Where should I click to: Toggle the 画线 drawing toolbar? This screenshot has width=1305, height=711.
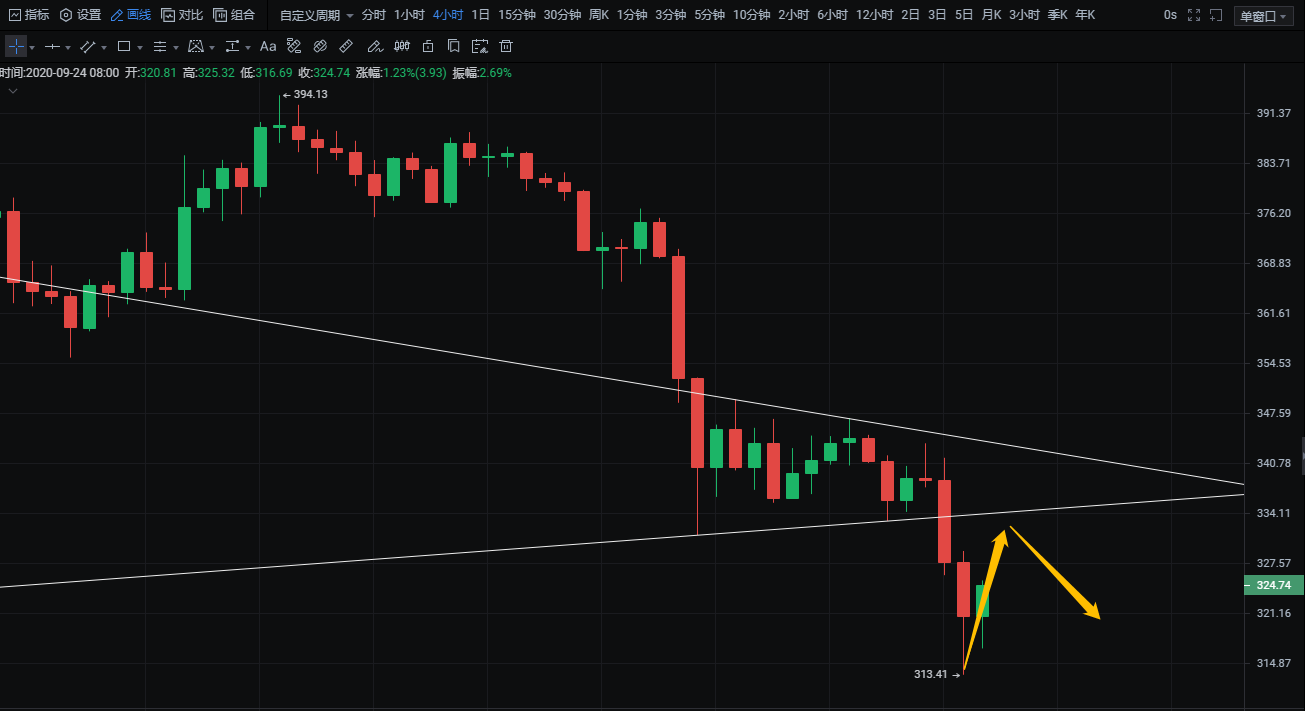131,15
